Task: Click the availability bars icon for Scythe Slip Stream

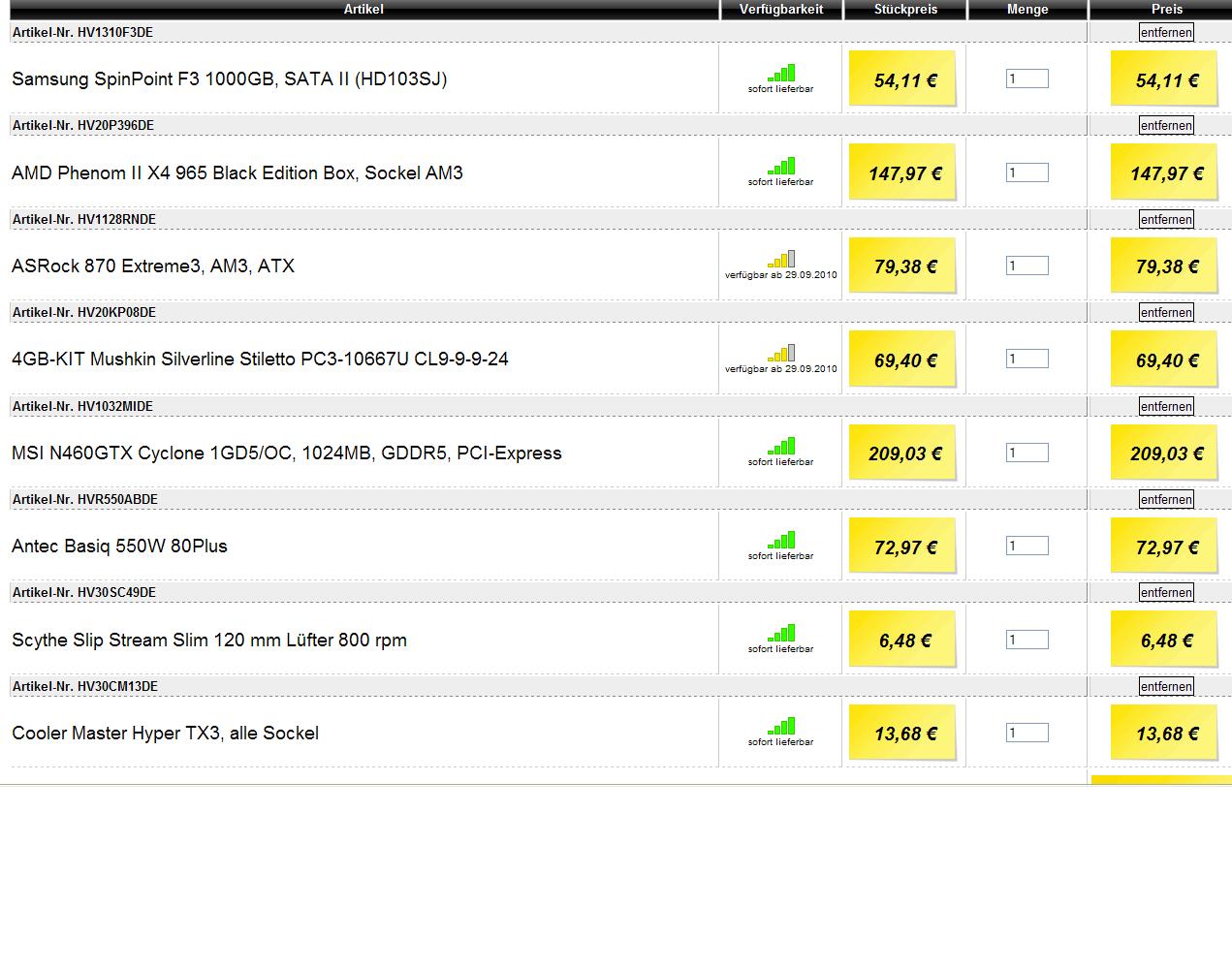Action: (781, 634)
